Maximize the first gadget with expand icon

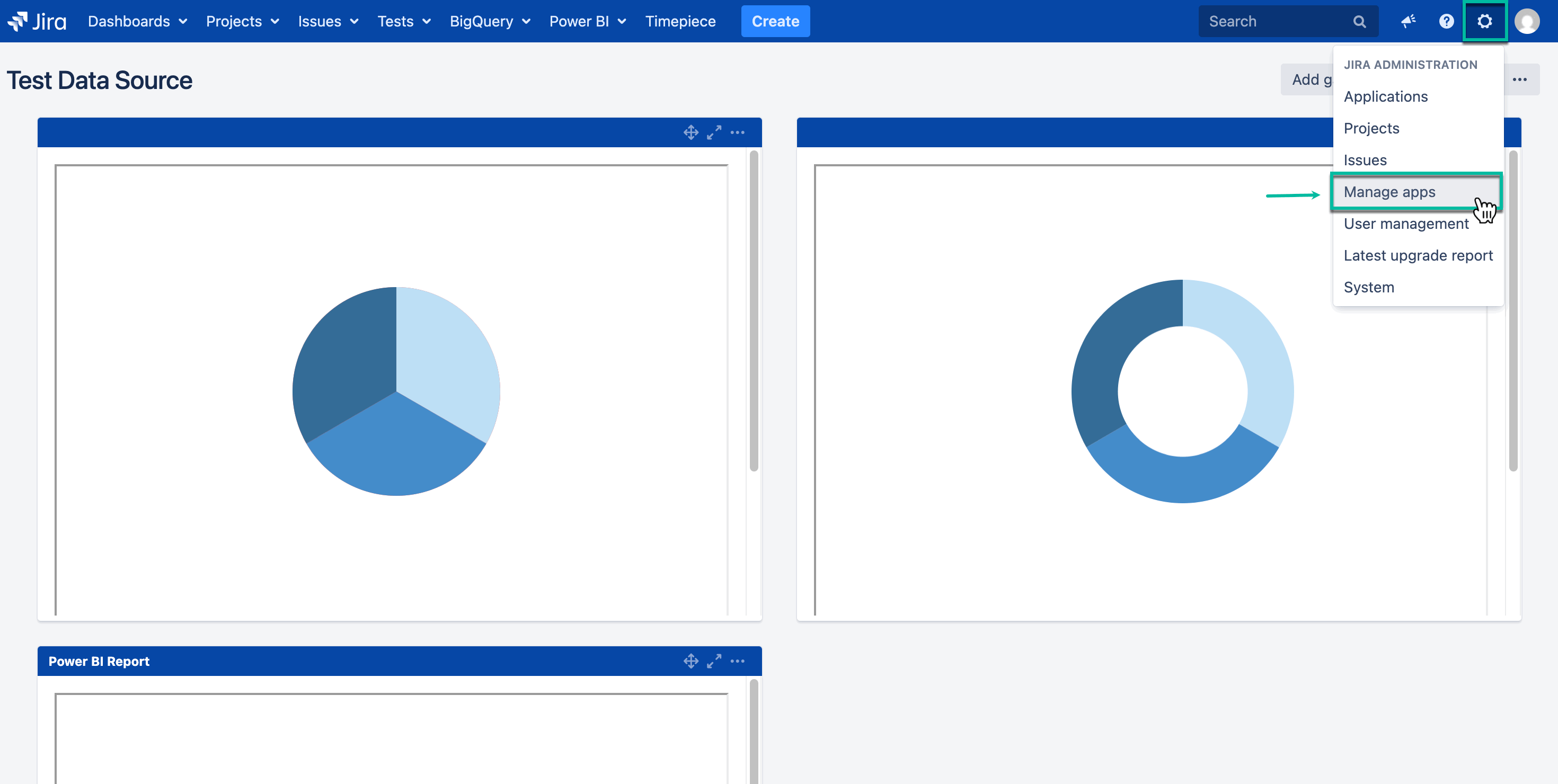point(714,132)
